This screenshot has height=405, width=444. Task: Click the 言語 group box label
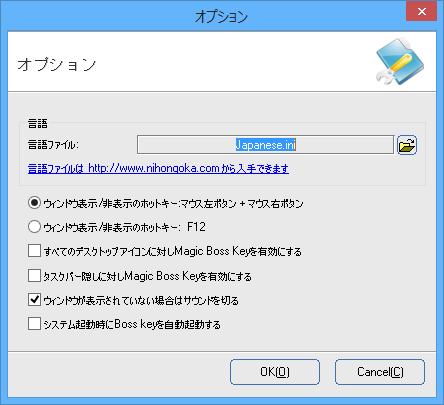[x=38, y=124]
